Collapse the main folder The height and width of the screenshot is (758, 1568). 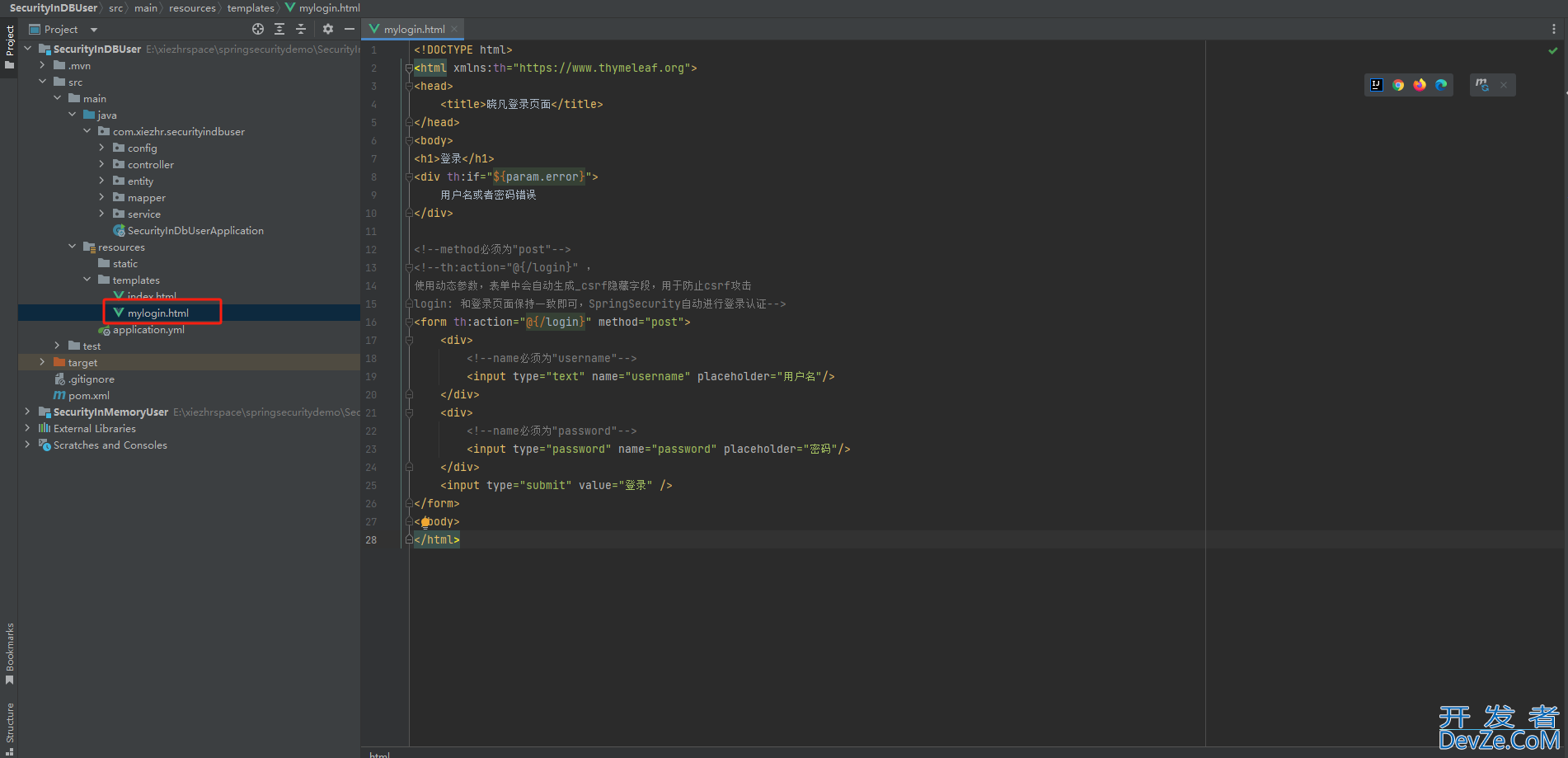click(57, 98)
